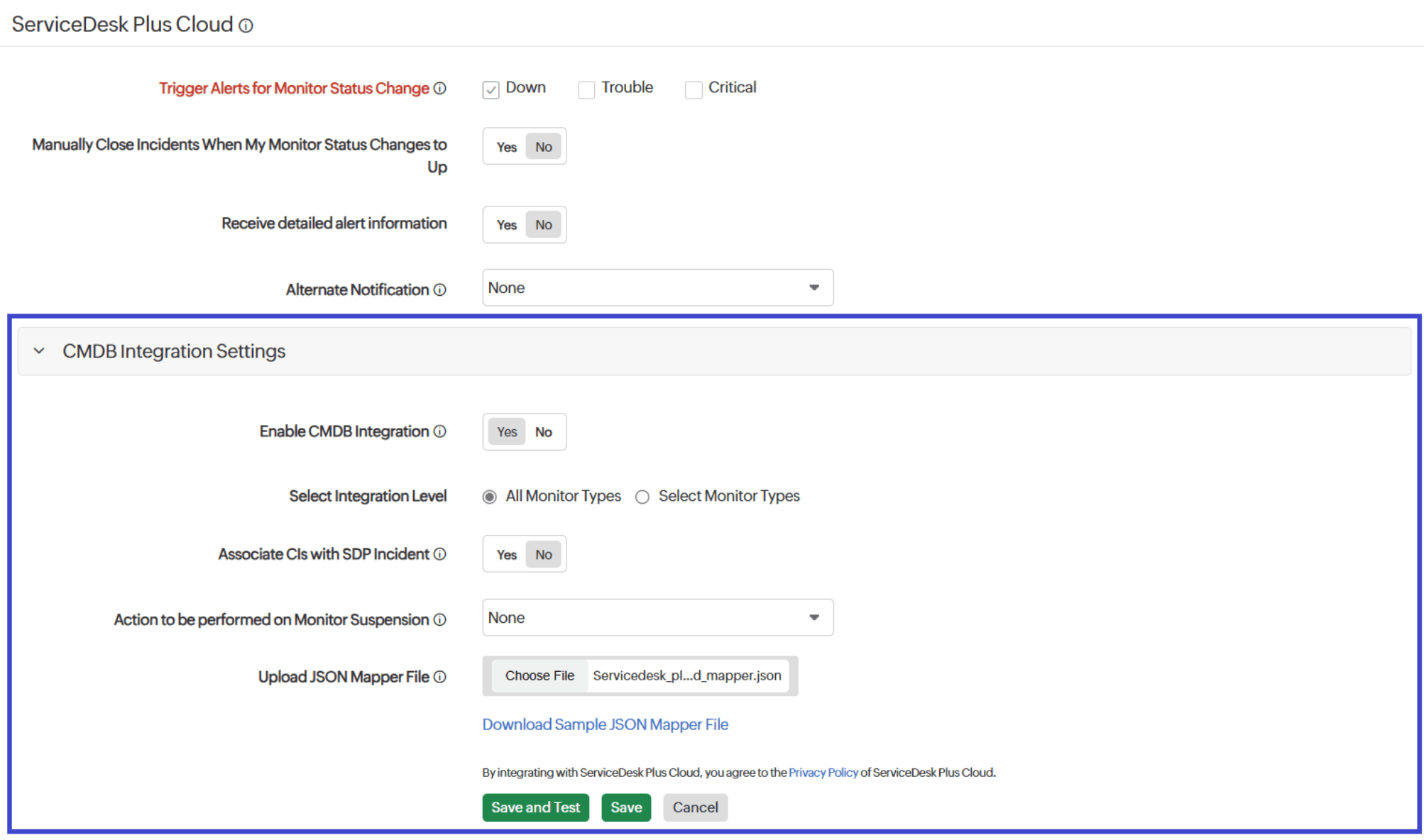Set Manually Close Incidents toggle to Yes
1424x840 pixels.
(507, 147)
